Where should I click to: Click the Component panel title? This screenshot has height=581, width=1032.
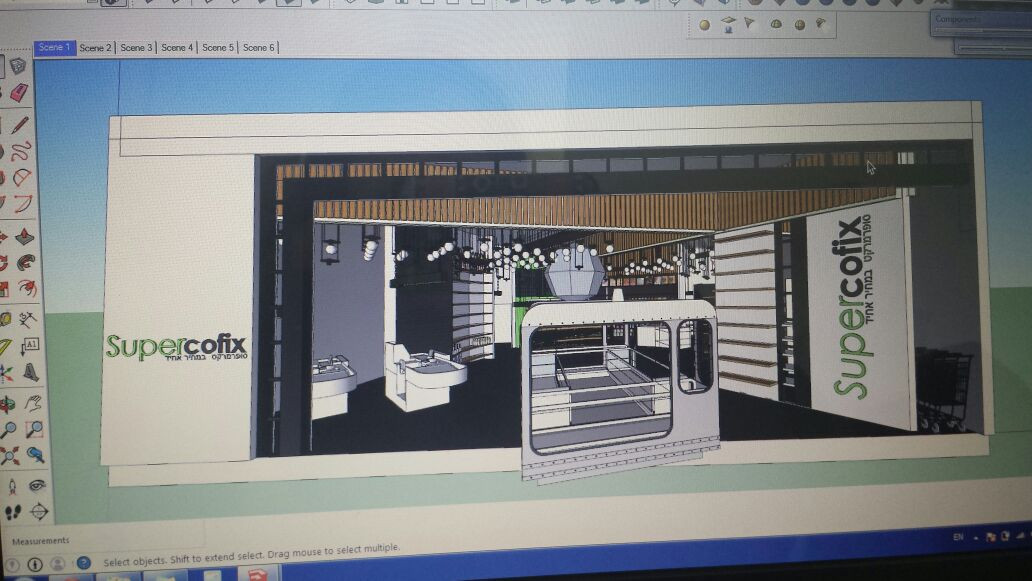click(x=956, y=19)
